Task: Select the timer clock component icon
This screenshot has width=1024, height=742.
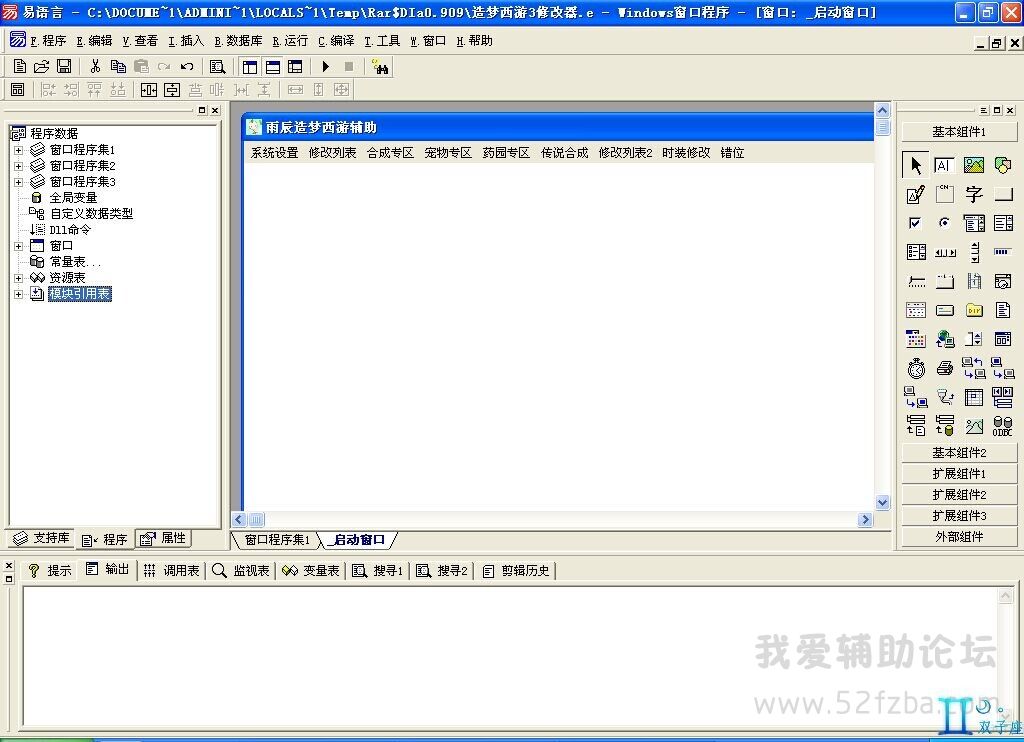Action: 916,368
